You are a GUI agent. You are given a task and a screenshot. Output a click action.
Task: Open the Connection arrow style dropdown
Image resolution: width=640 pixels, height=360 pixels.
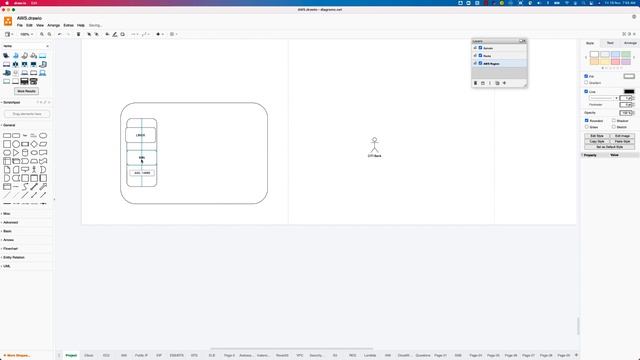[134, 34]
